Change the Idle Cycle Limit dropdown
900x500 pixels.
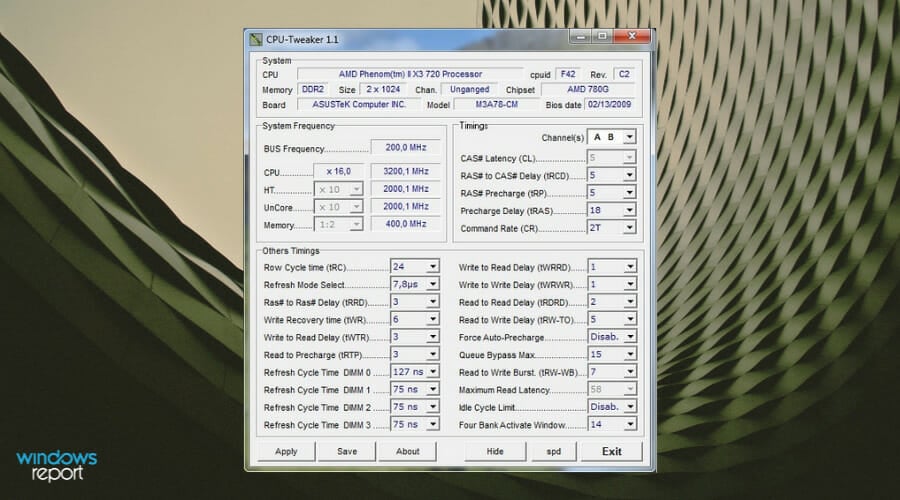point(612,407)
